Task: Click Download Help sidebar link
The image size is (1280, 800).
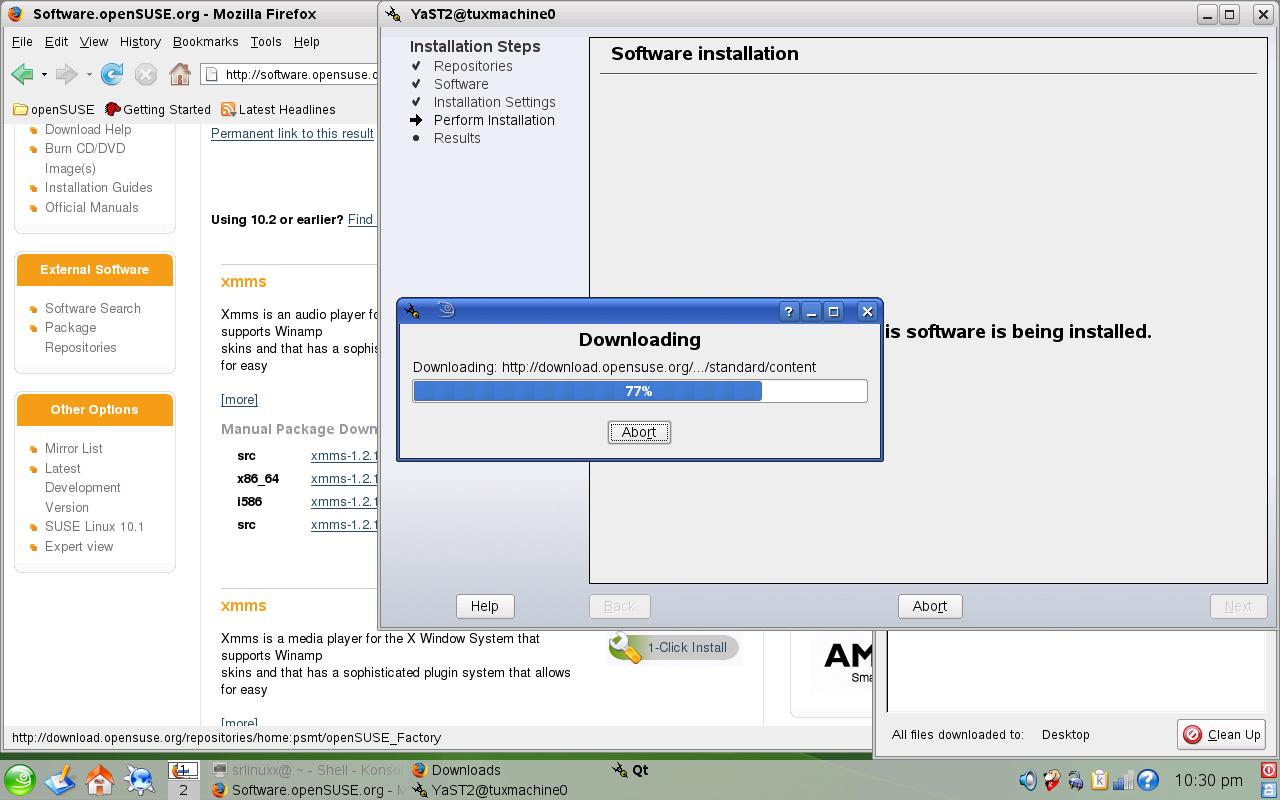Action: 88,129
